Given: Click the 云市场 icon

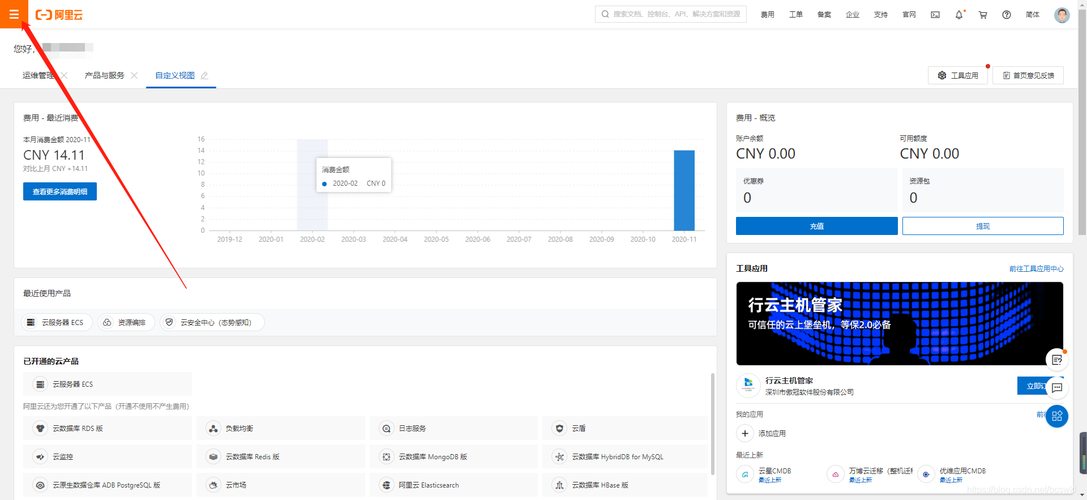Looking at the screenshot, I should (214, 485).
